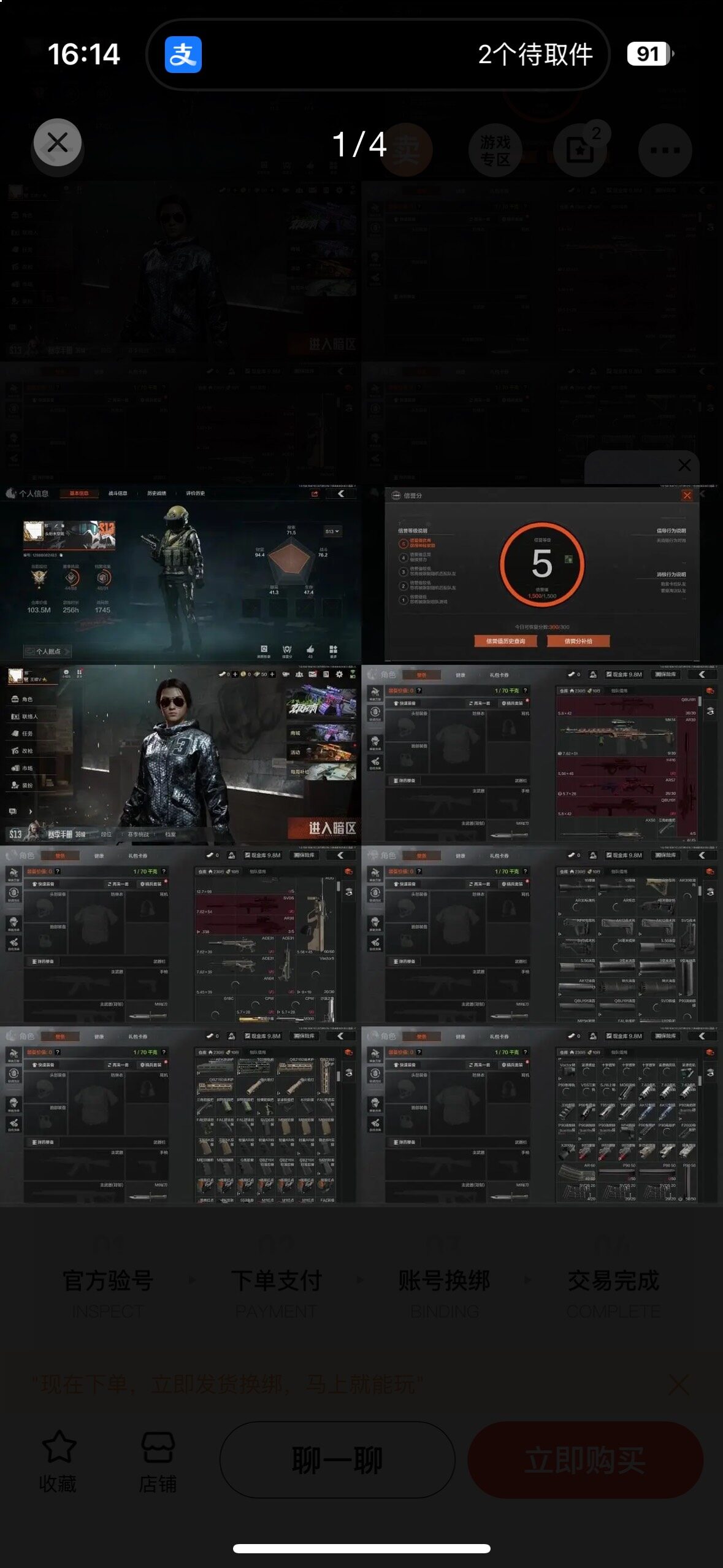Tap the dimmed 卖 sell button
The width and height of the screenshot is (723, 1568).
[x=406, y=150]
